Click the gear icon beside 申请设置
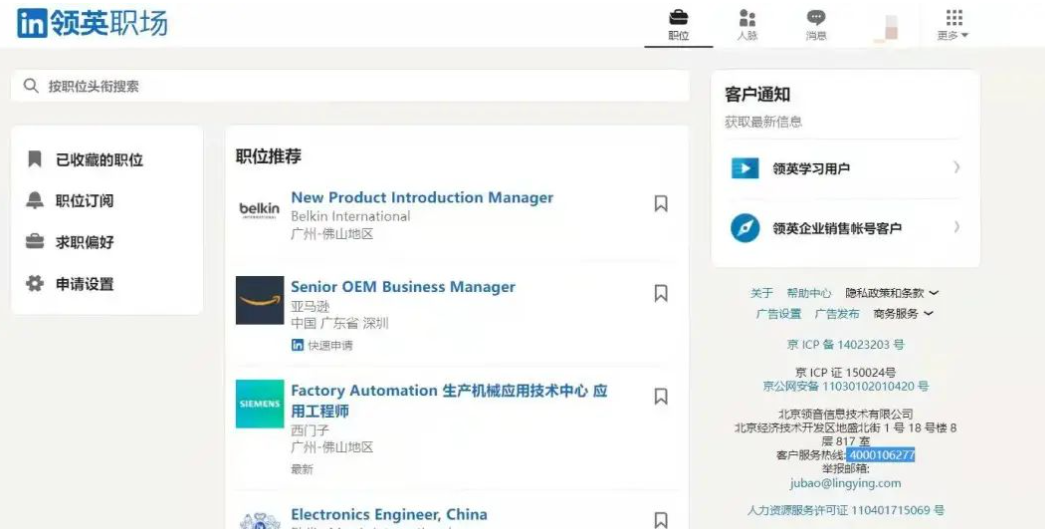 point(35,283)
